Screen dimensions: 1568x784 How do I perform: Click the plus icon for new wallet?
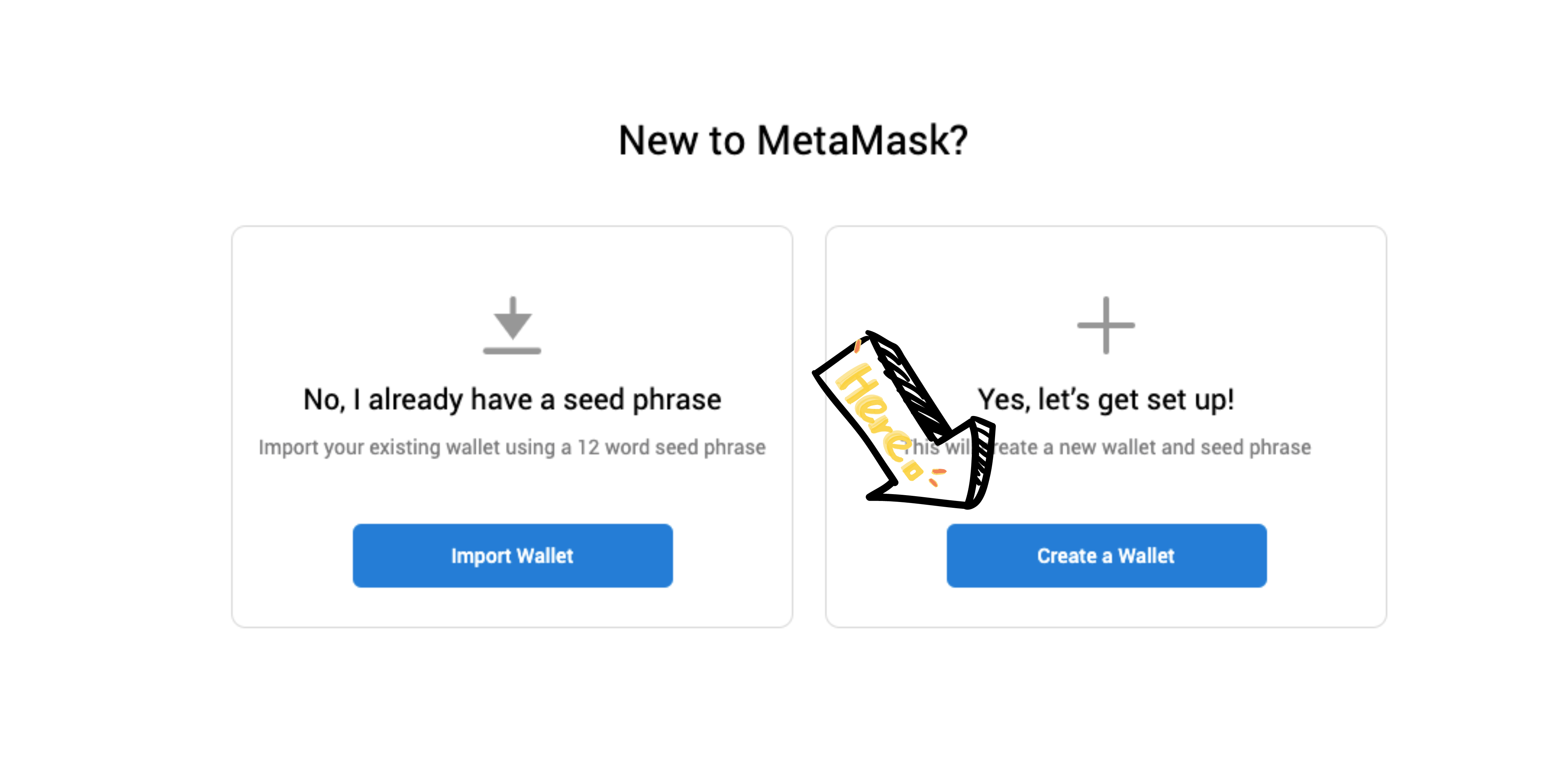pos(1105,325)
